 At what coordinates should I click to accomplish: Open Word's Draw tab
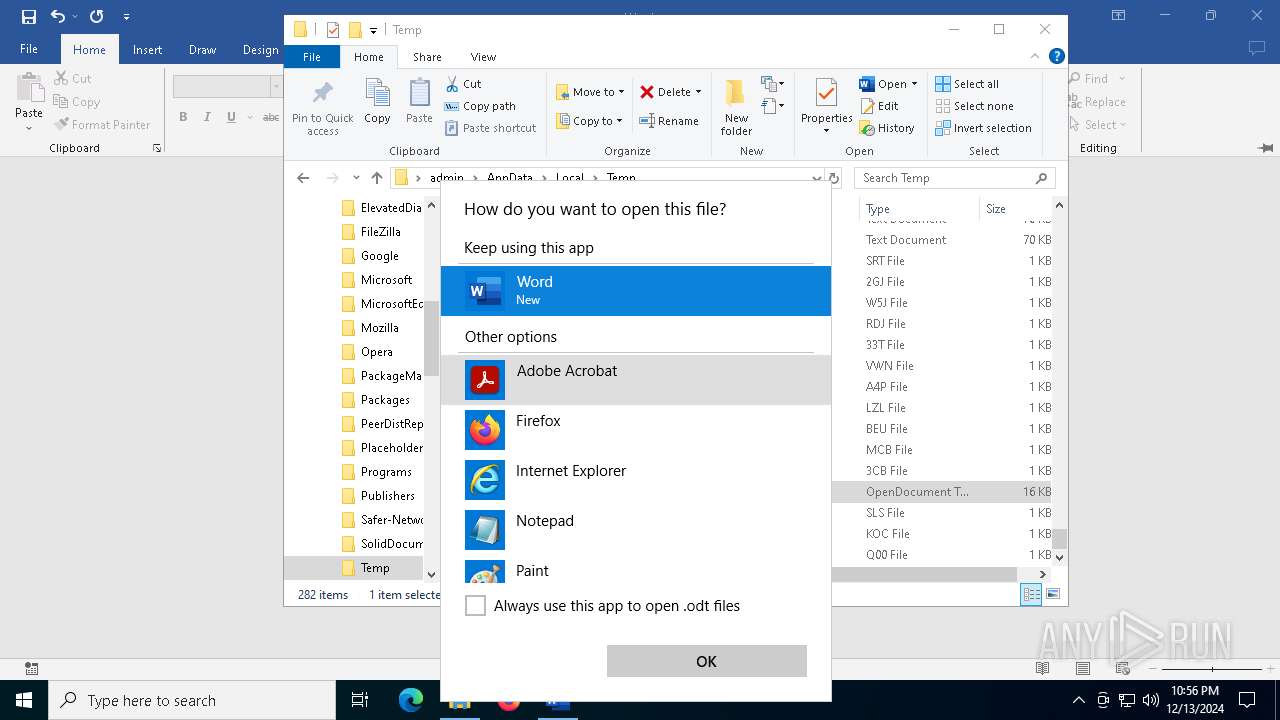click(x=202, y=50)
